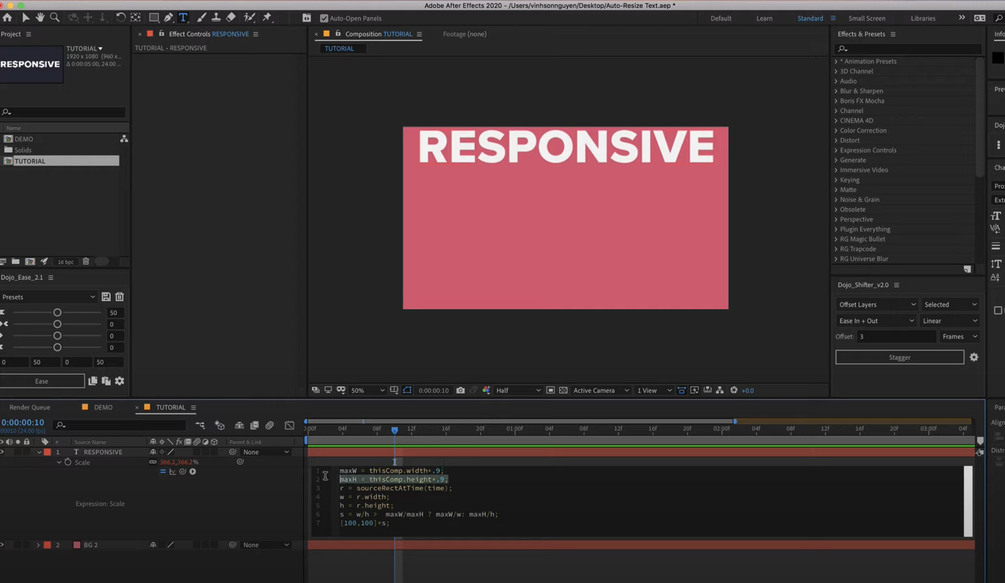The height and width of the screenshot is (583, 1005).
Task: Select the Eraser tool
Action: click(x=231, y=18)
